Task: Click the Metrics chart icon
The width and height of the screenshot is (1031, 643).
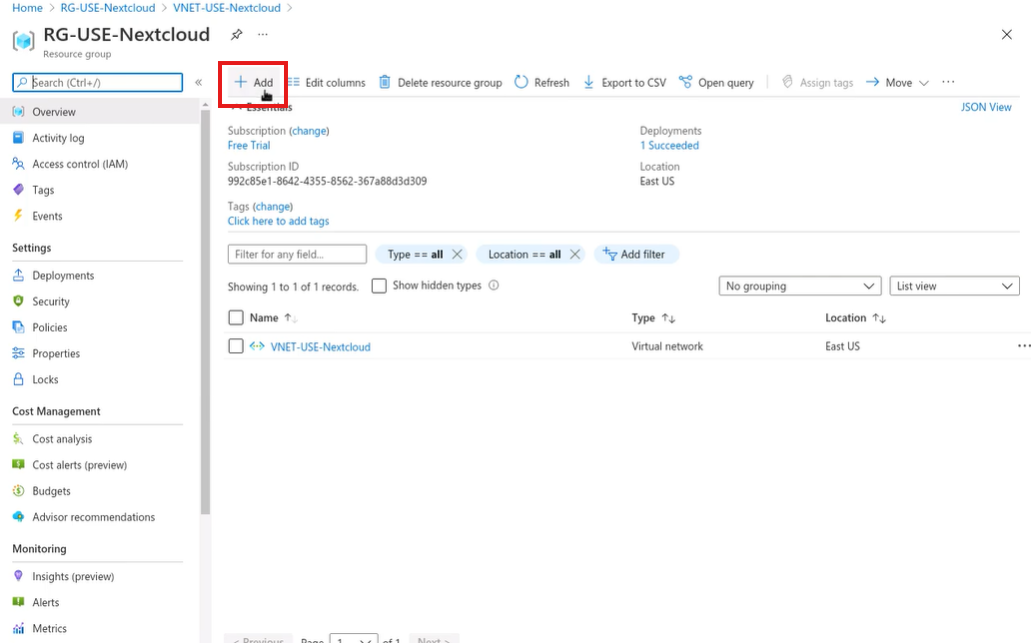Action: tap(18, 629)
